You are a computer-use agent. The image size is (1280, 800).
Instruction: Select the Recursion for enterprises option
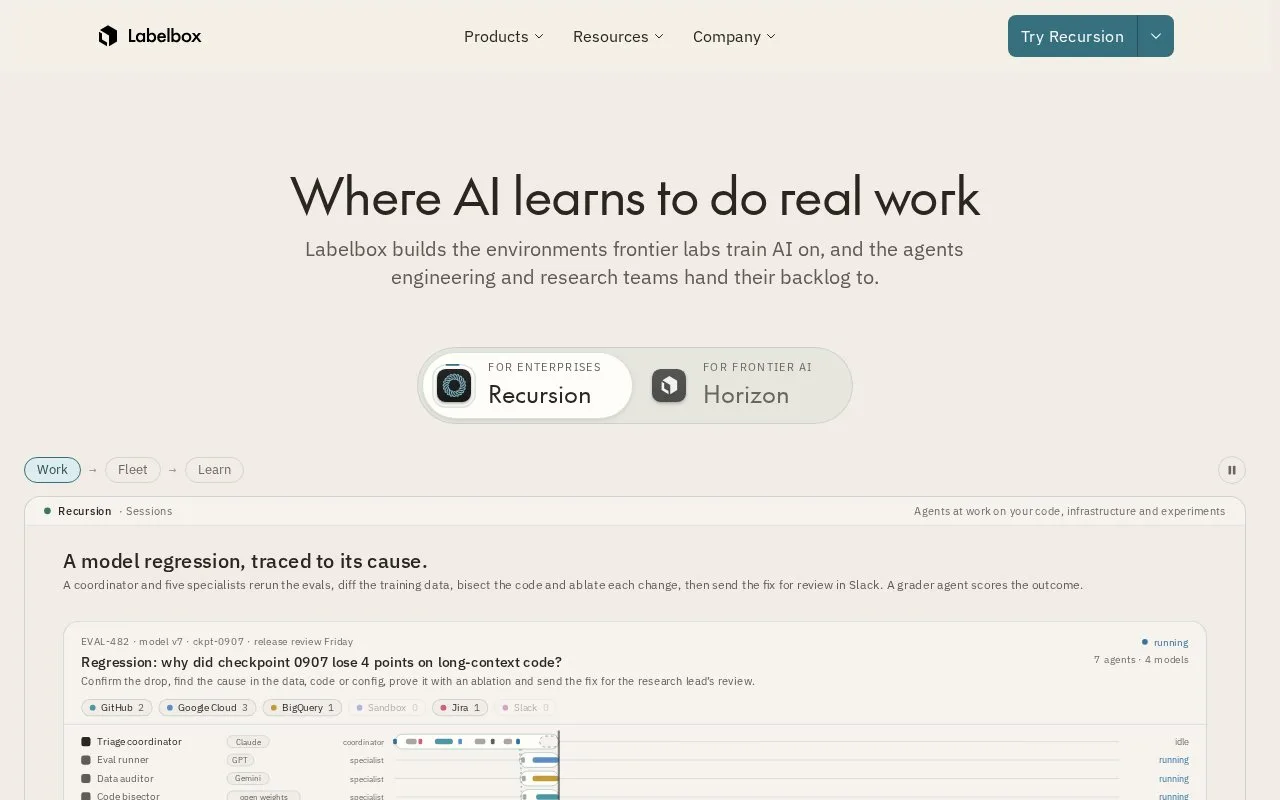coord(528,385)
